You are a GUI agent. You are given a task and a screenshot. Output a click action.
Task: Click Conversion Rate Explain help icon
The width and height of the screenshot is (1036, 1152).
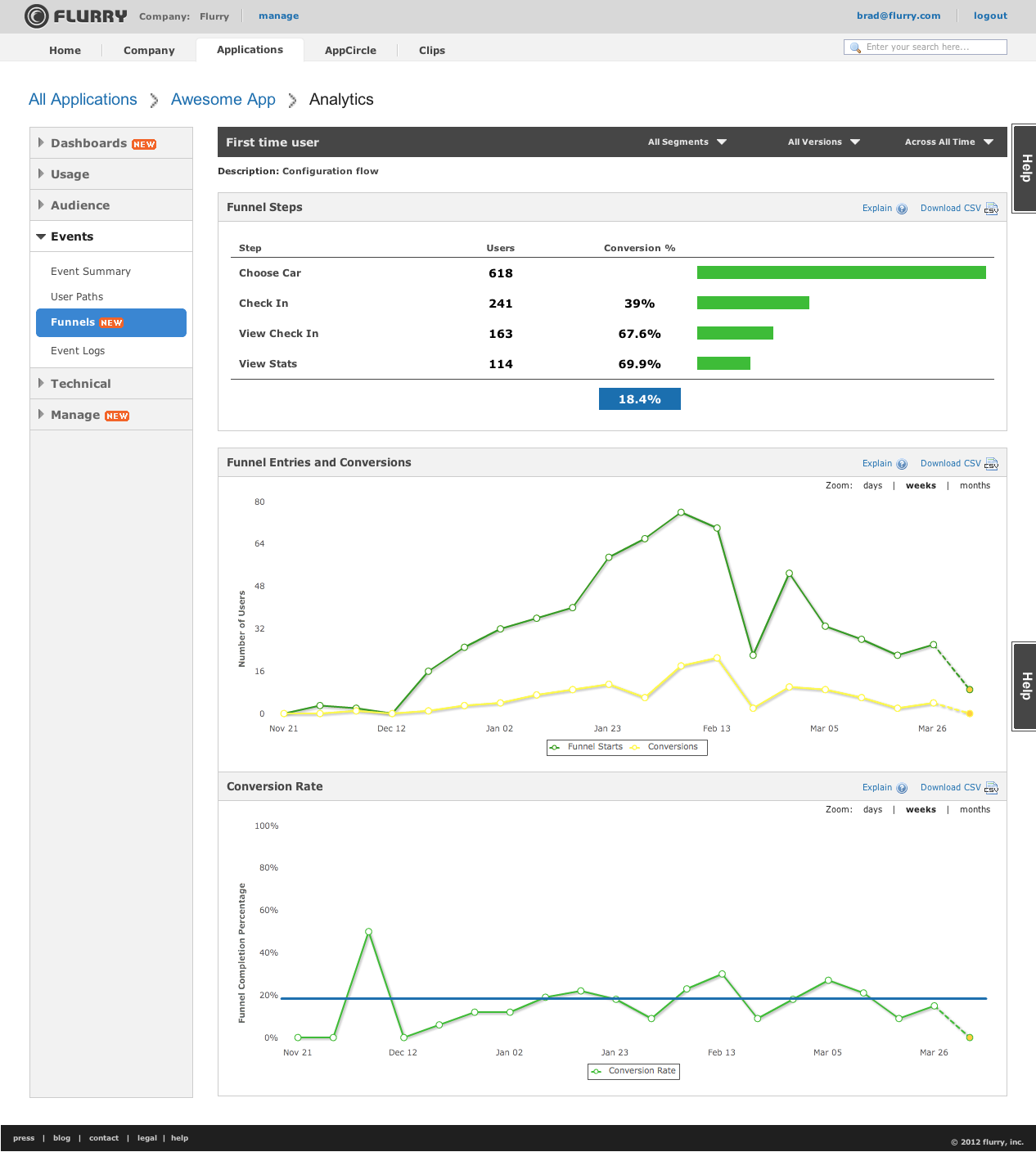[x=902, y=788]
